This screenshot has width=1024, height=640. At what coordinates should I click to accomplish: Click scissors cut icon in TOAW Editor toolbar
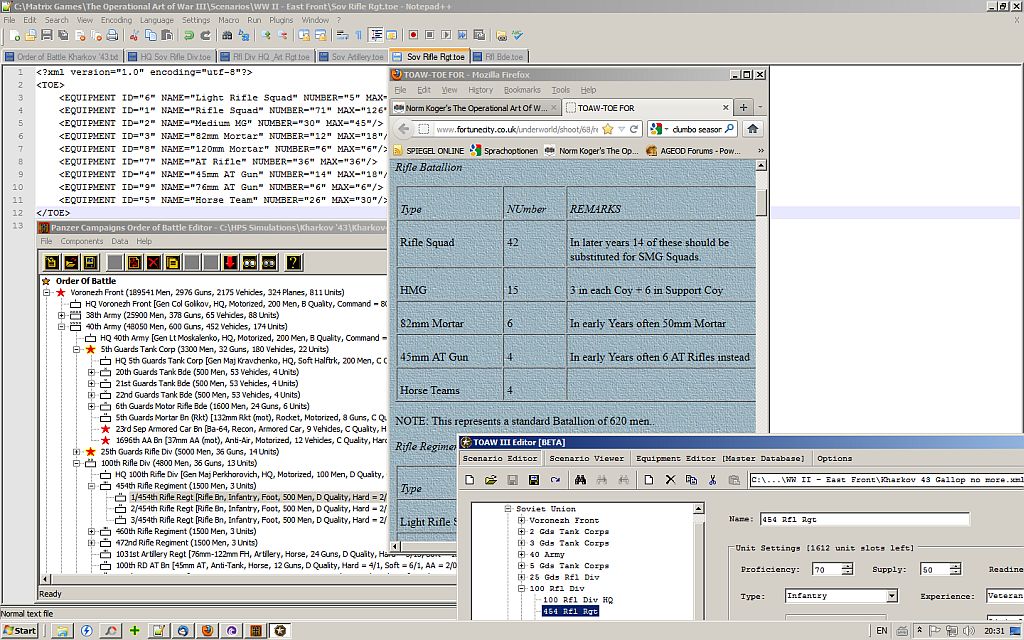coord(712,480)
